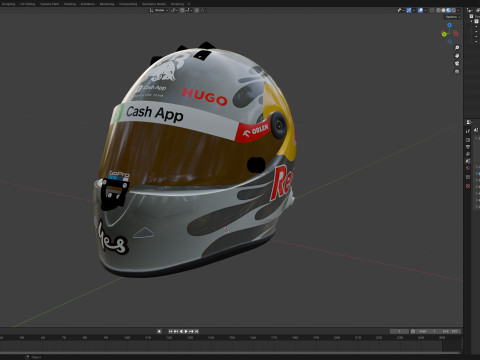Toggle auto keying record button in timeline
480x360 pixels.
(159, 331)
